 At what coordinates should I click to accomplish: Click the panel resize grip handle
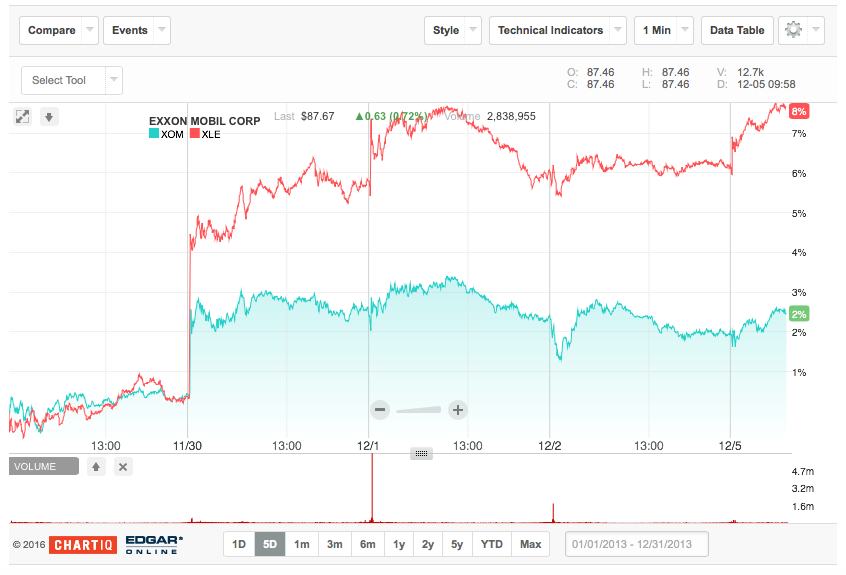(x=421, y=454)
